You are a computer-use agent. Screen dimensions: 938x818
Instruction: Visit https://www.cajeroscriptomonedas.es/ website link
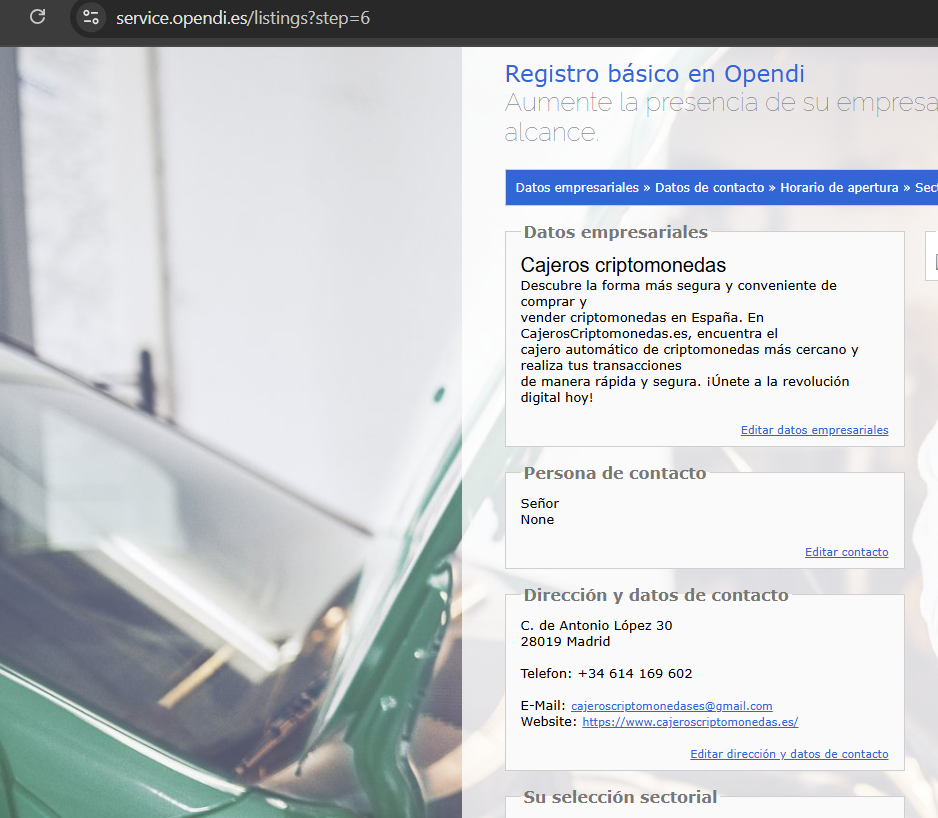click(690, 722)
